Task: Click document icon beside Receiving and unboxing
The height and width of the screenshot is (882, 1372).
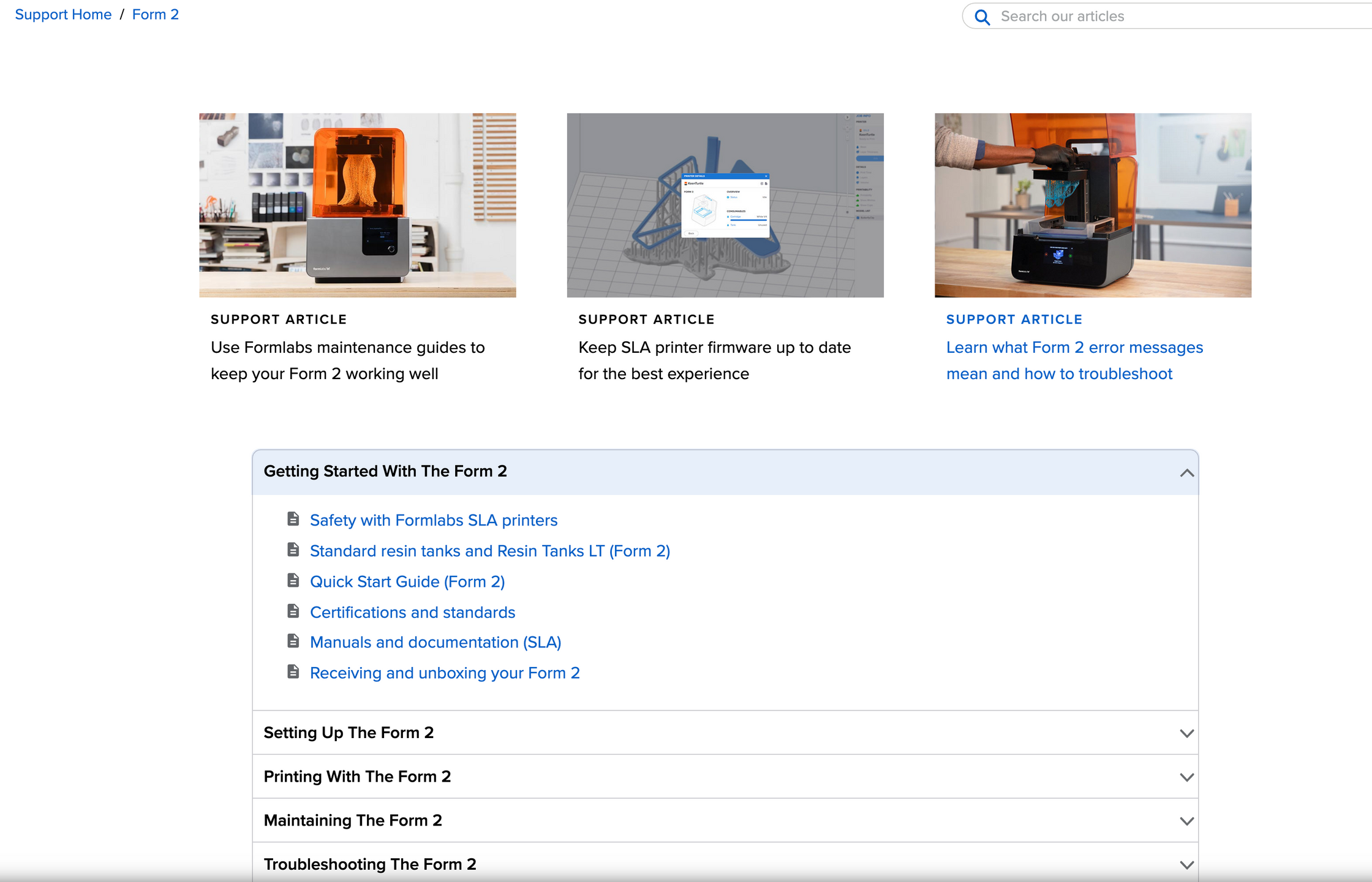Action: coord(293,672)
